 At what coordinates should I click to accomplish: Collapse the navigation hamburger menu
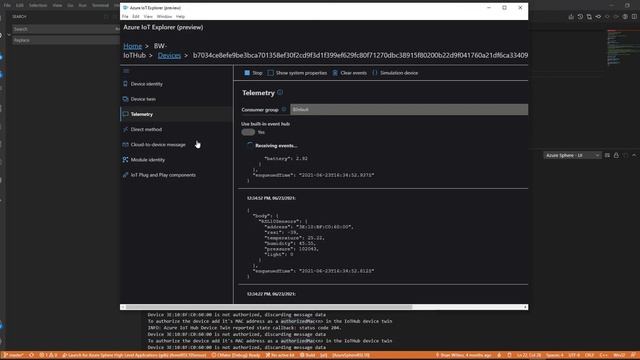click(126, 71)
